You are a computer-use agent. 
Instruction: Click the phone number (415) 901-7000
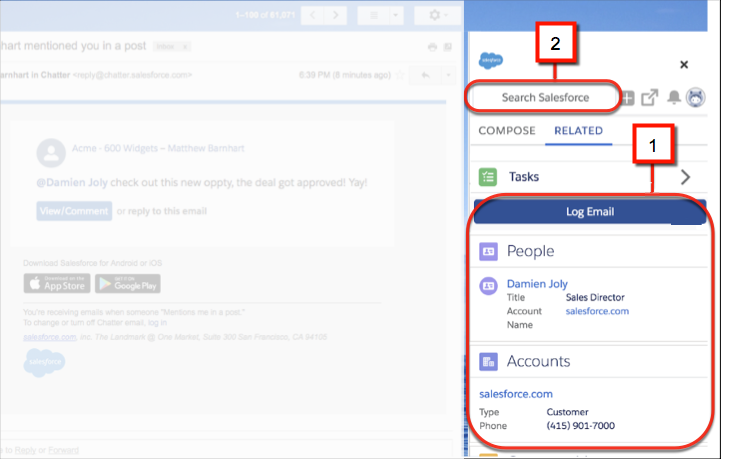point(580,426)
